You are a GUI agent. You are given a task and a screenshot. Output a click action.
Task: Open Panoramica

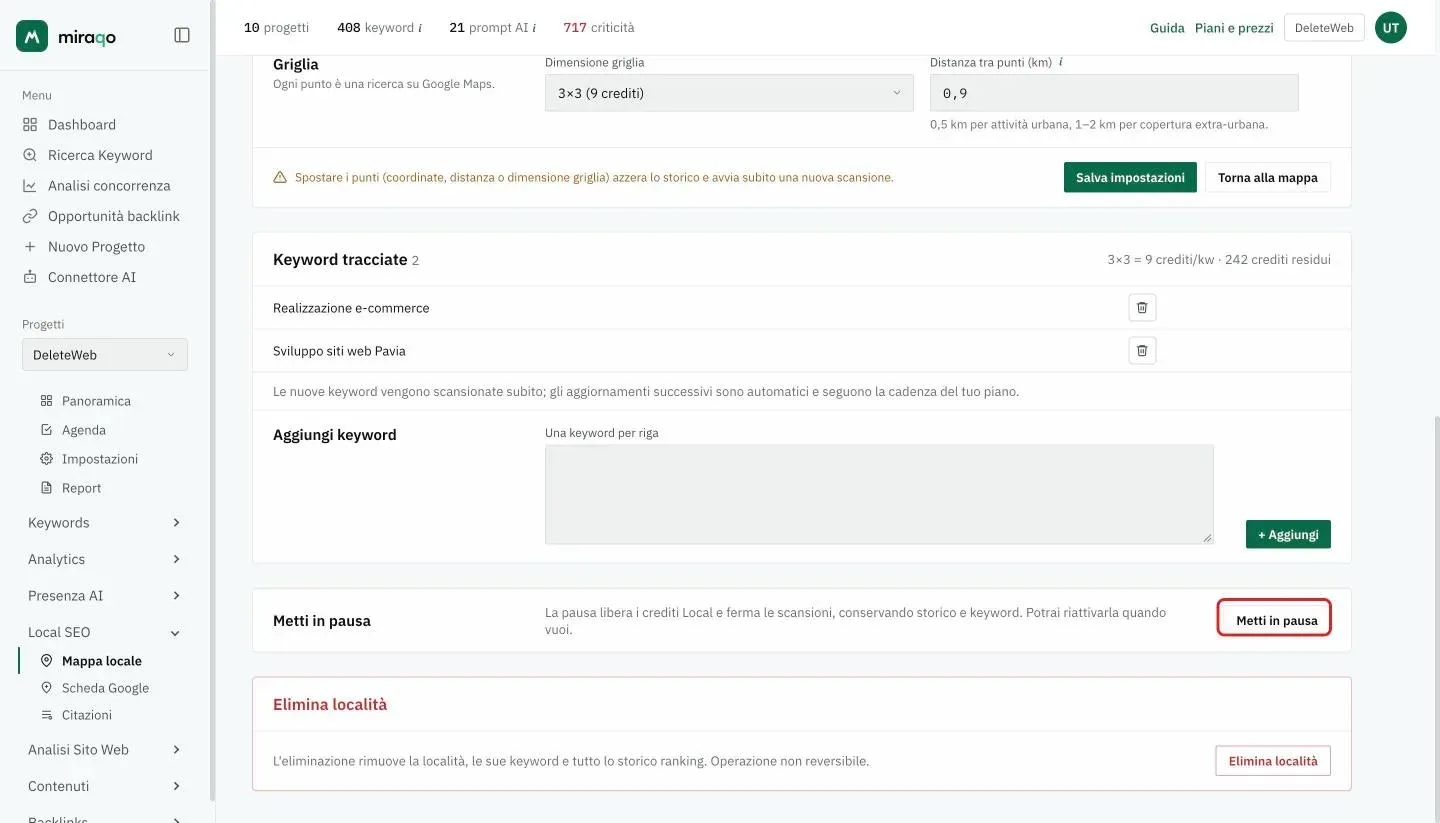pos(96,401)
